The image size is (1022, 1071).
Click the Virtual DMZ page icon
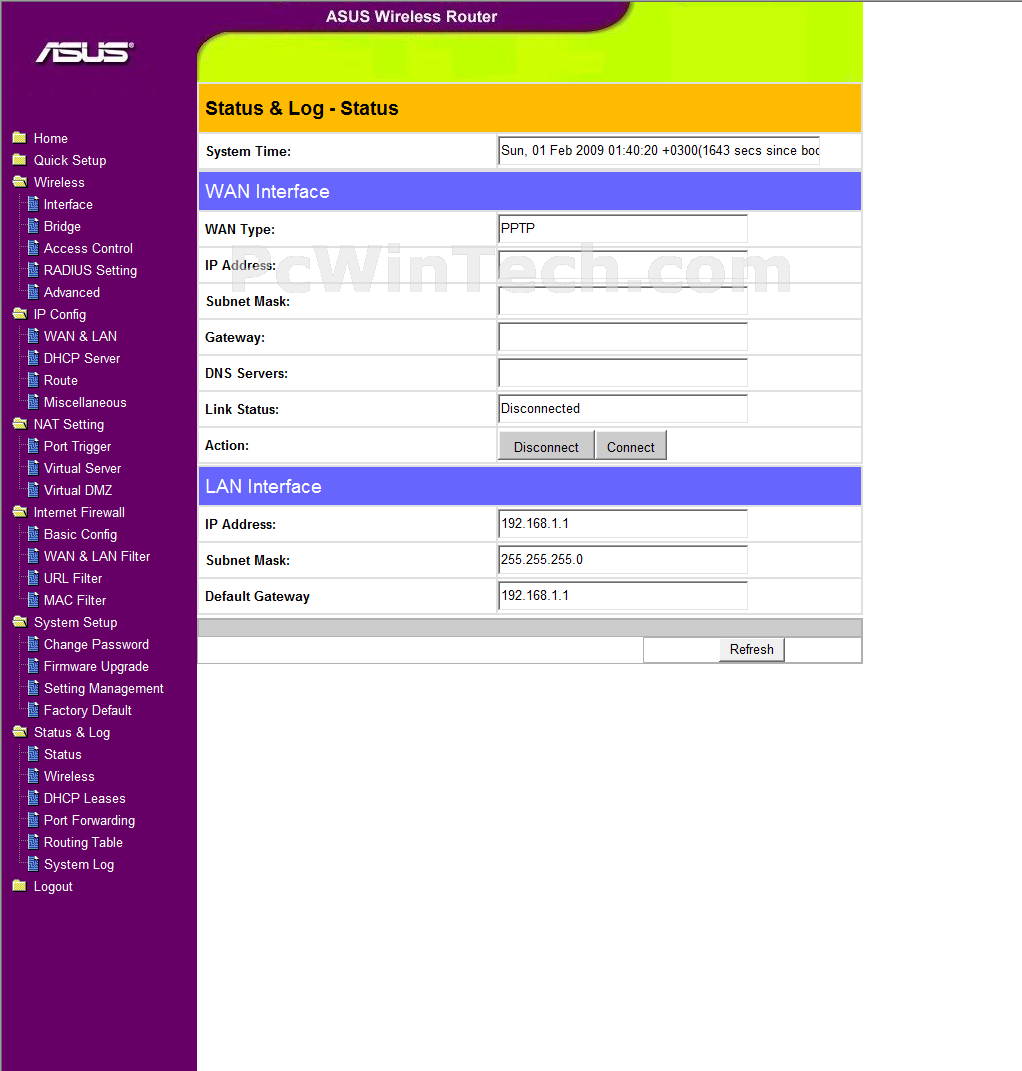click(x=33, y=490)
